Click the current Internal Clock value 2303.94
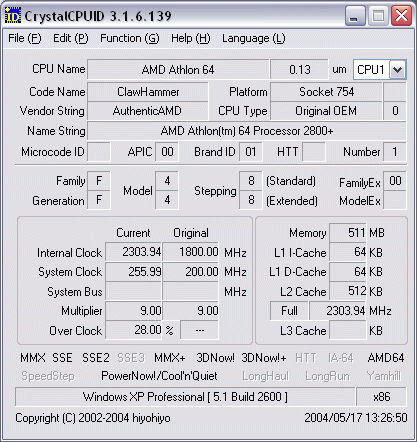The height and width of the screenshot is (442, 417). 133,252
